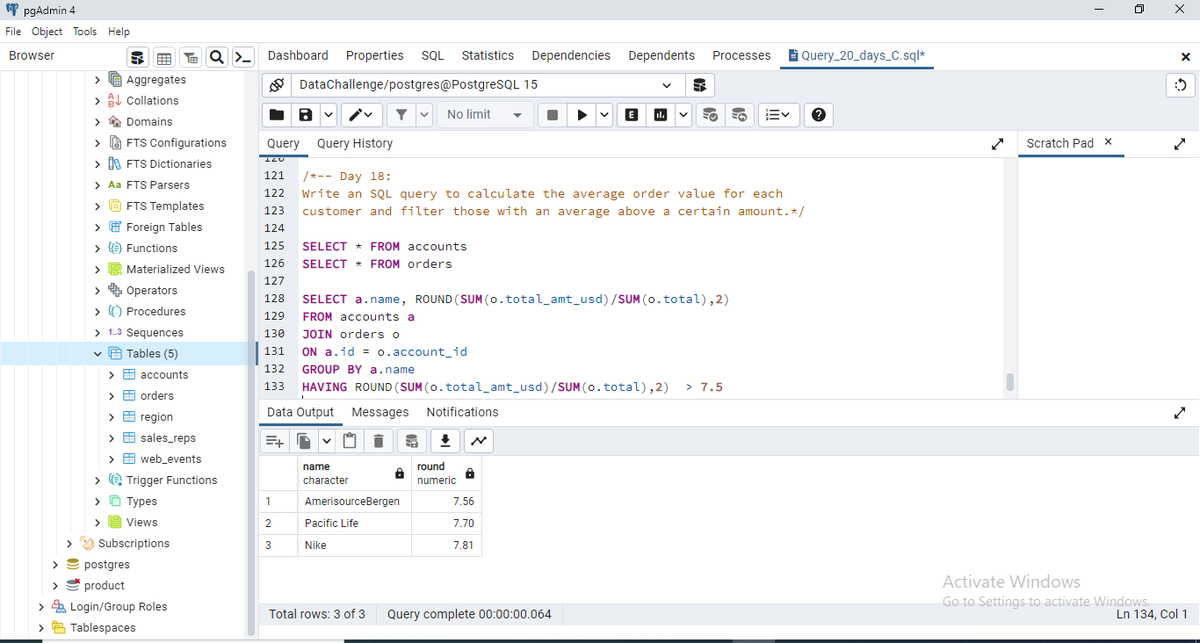Click the Paste clipboard icon
Image resolution: width=1200 pixels, height=643 pixels.
click(x=350, y=441)
